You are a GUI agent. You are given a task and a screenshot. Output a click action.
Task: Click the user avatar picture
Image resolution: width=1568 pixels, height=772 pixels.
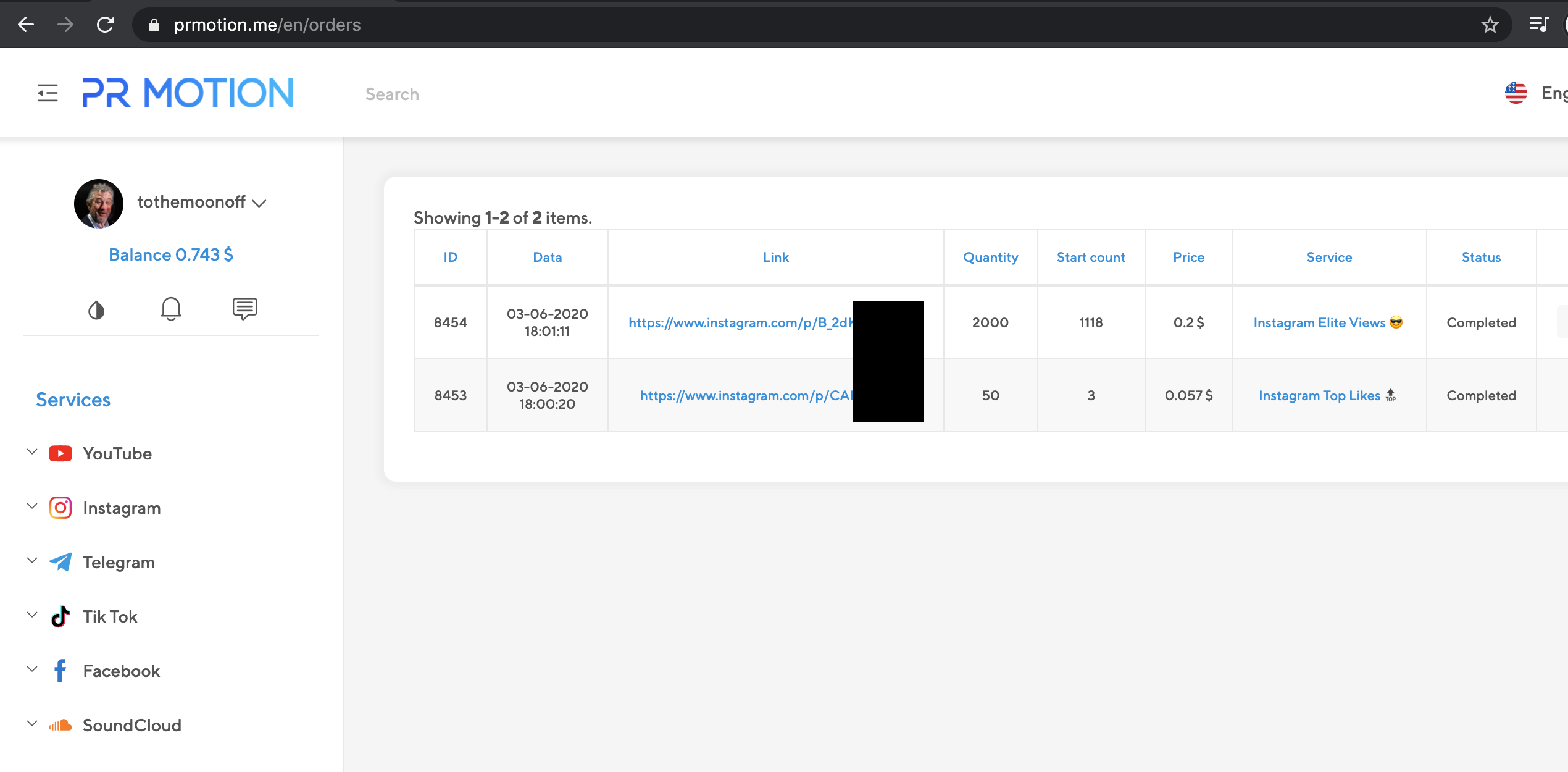99,203
